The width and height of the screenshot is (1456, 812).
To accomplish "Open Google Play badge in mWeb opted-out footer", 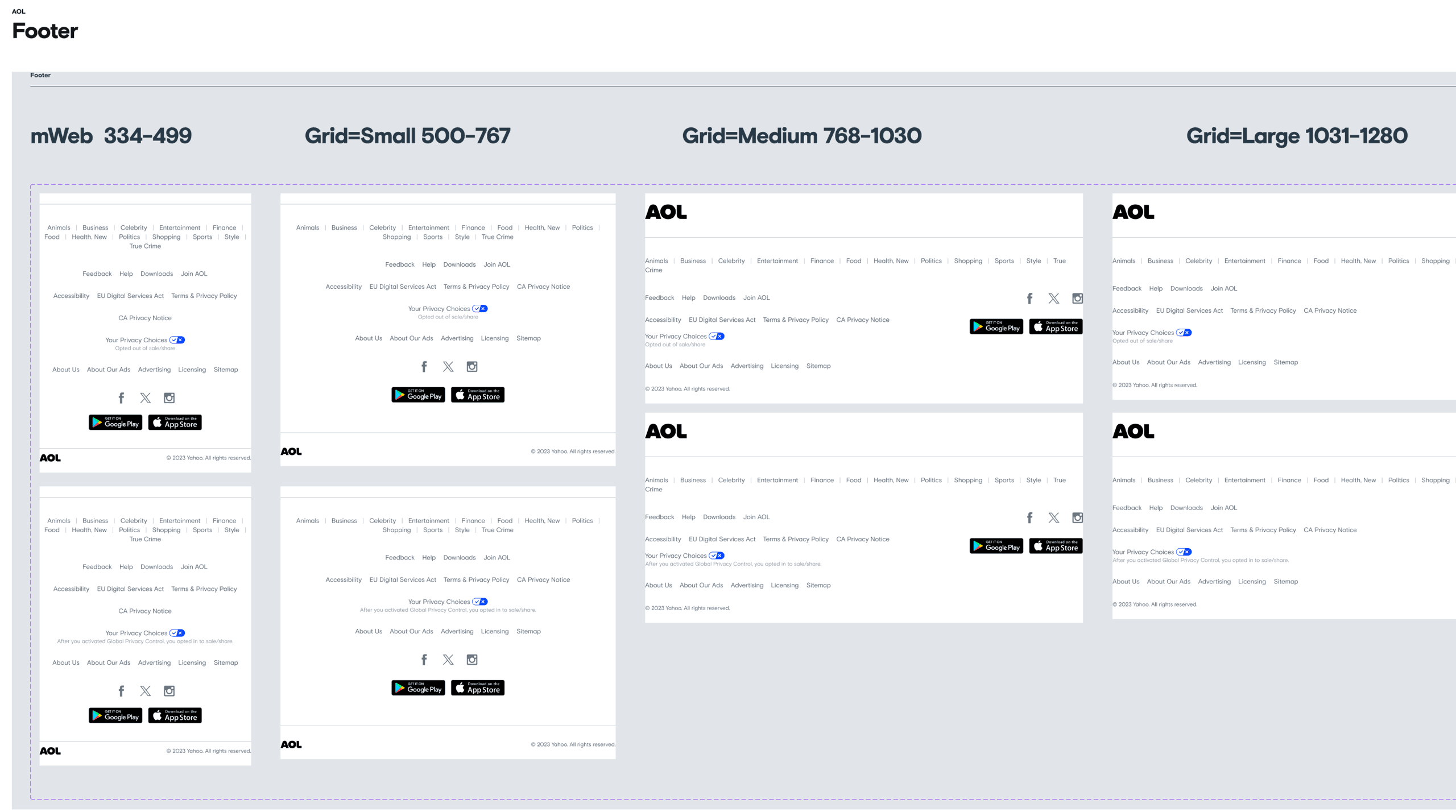I will (x=115, y=422).
